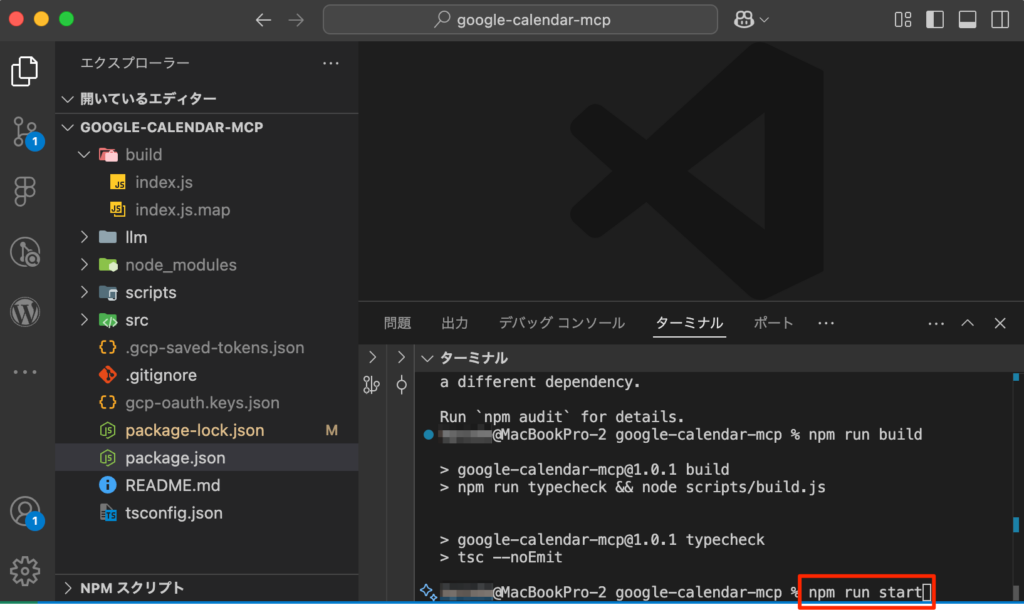Click the google-calendar-mcp search box
The width and height of the screenshot is (1024, 610).
pyautogui.click(x=520, y=20)
